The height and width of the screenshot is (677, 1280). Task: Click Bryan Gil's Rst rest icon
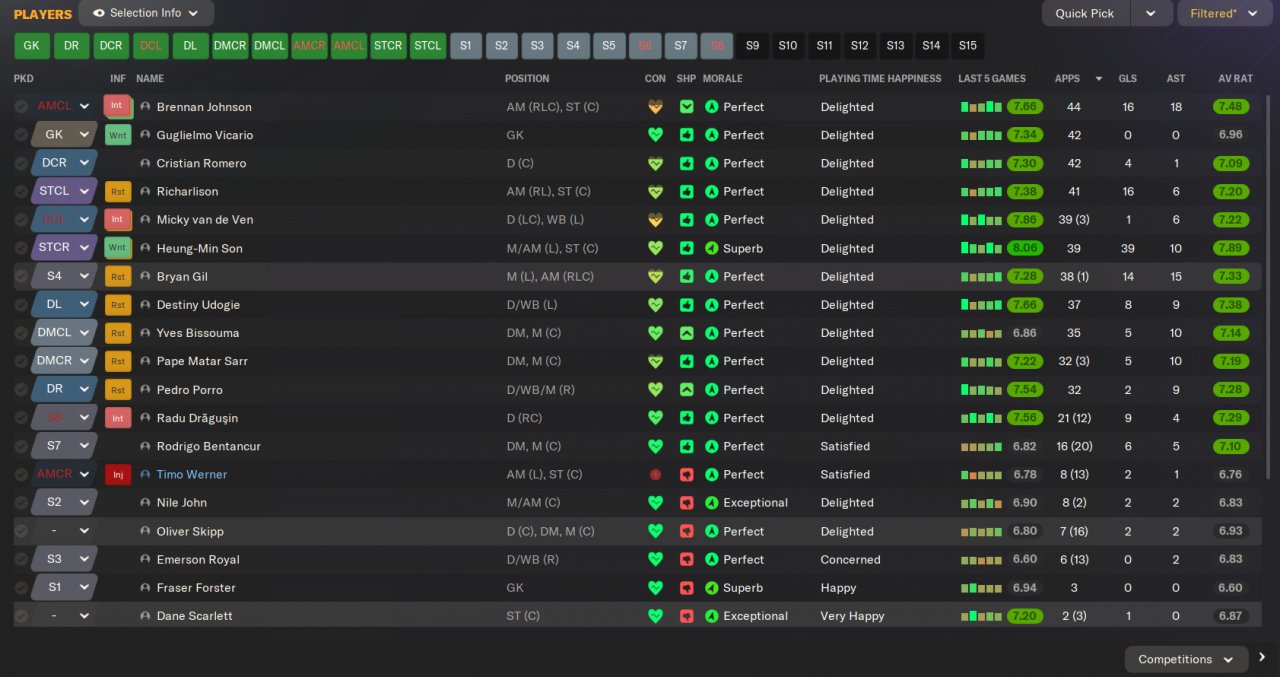click(118, 277)
